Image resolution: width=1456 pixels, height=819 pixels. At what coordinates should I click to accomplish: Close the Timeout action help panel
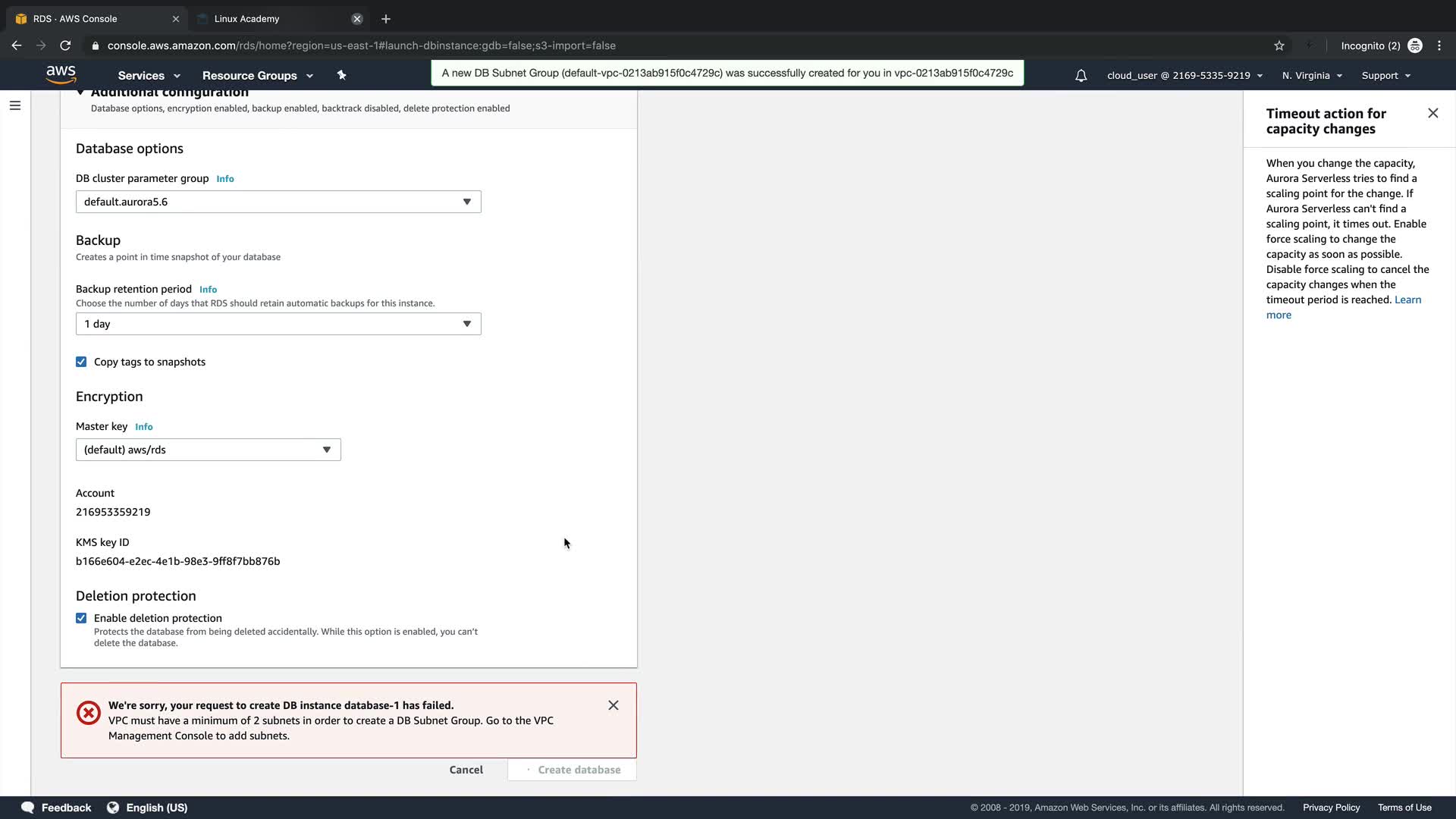(1432, 113)
